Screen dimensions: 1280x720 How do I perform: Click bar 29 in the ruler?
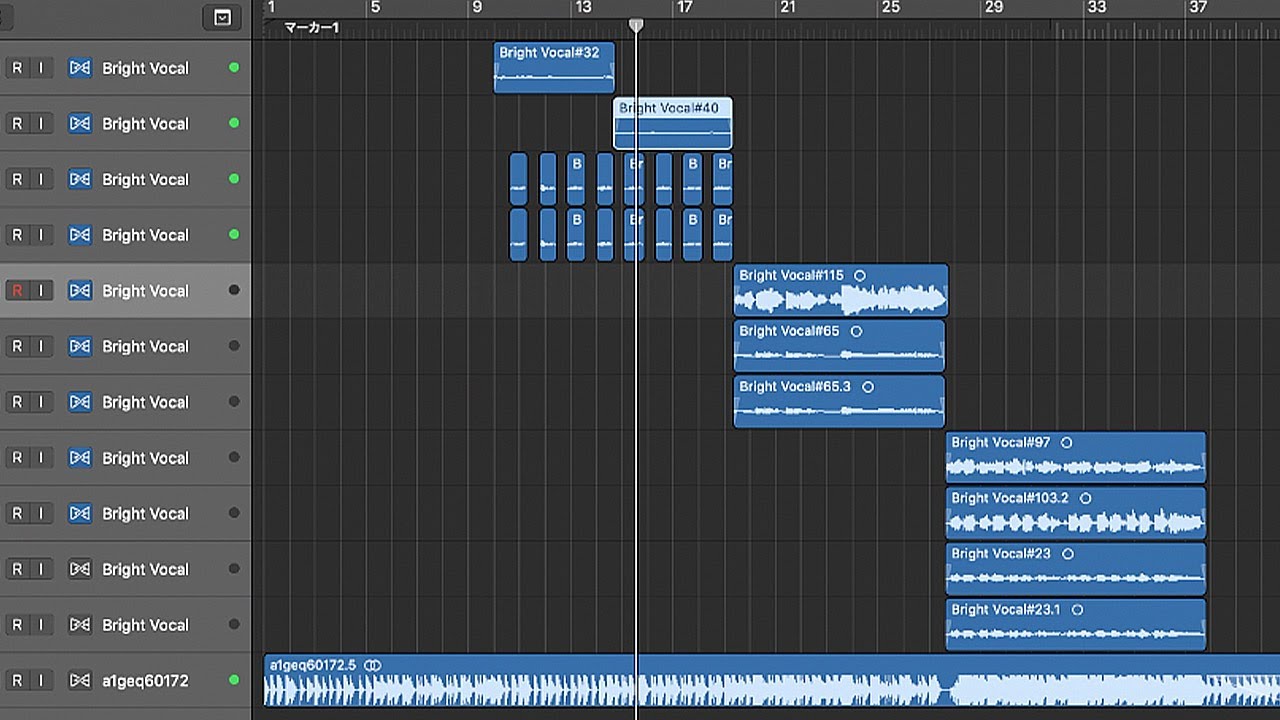click(993, 8)
